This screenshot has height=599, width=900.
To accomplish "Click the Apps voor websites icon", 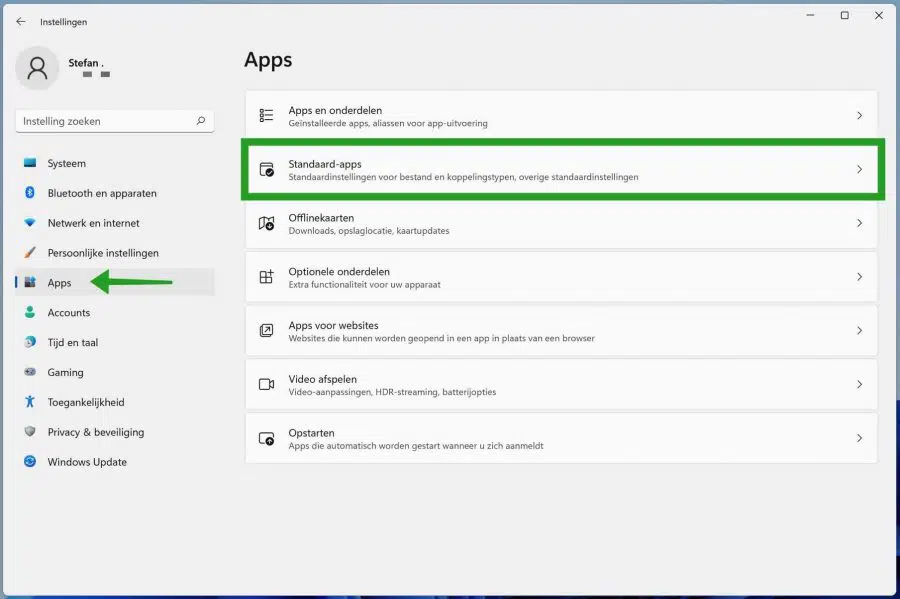I will tap(266, 330).
